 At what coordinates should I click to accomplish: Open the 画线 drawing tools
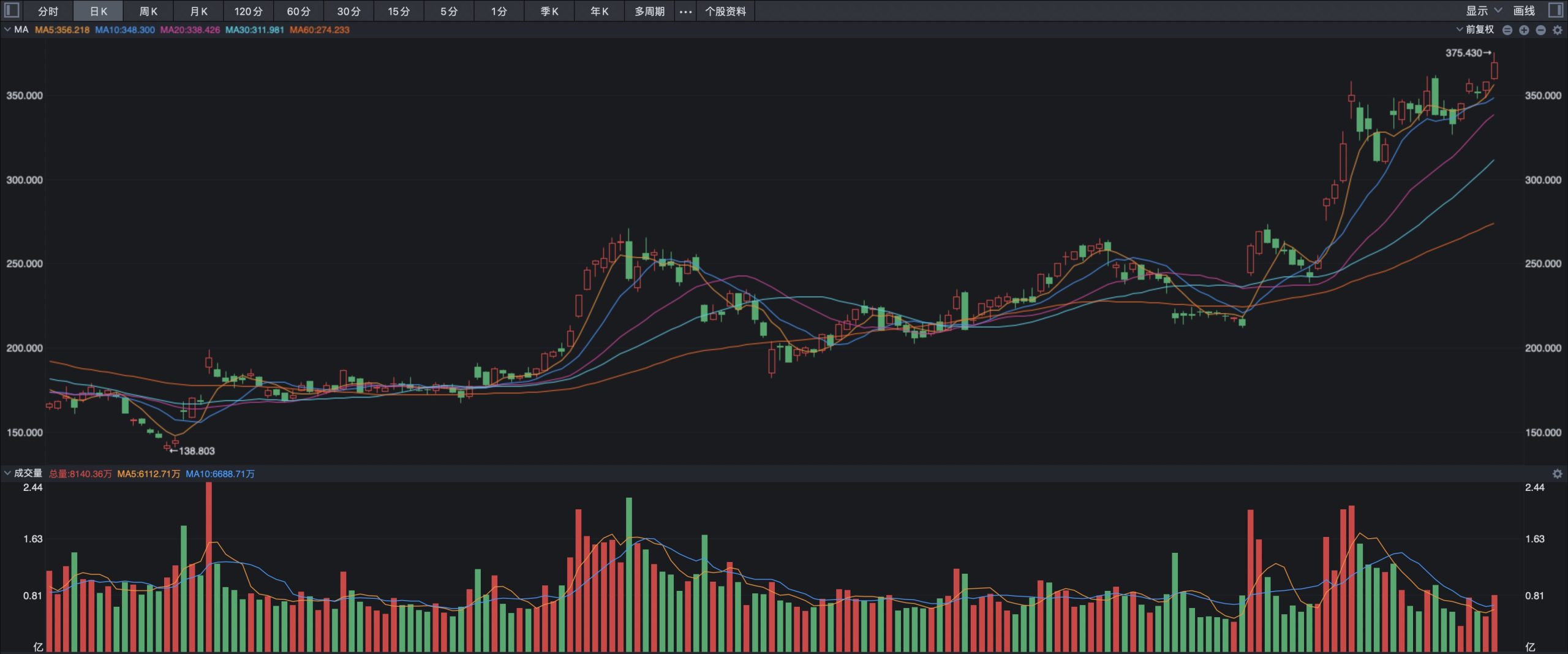pos(1524,10)
